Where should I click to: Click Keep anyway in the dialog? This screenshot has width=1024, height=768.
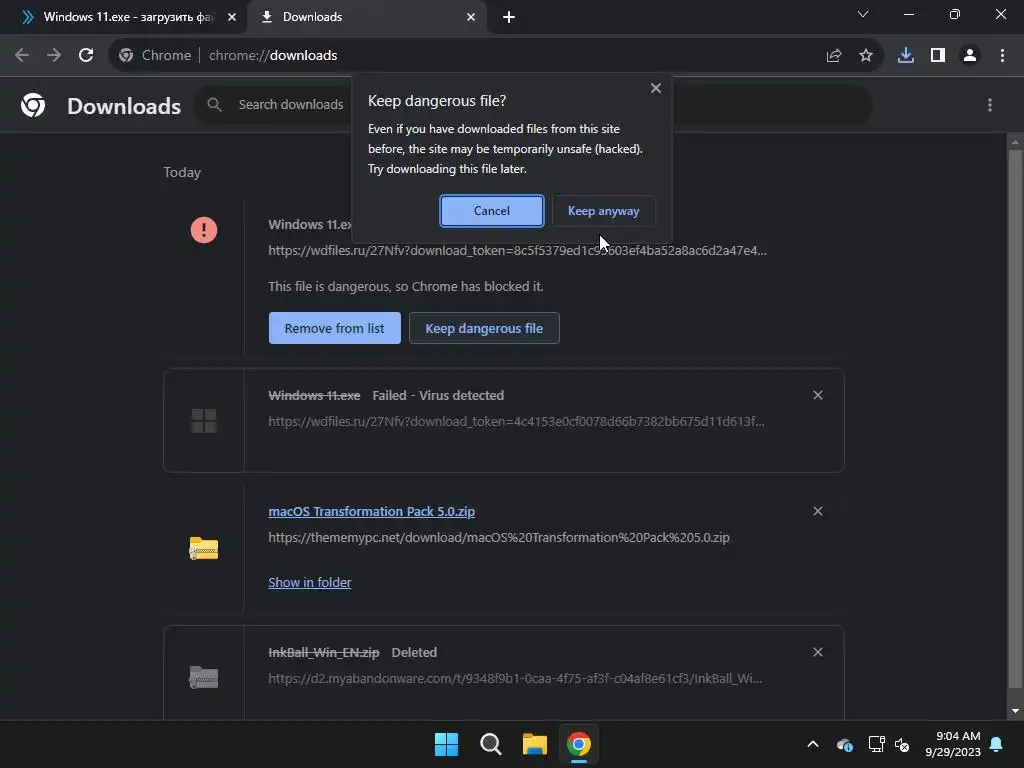603,211
